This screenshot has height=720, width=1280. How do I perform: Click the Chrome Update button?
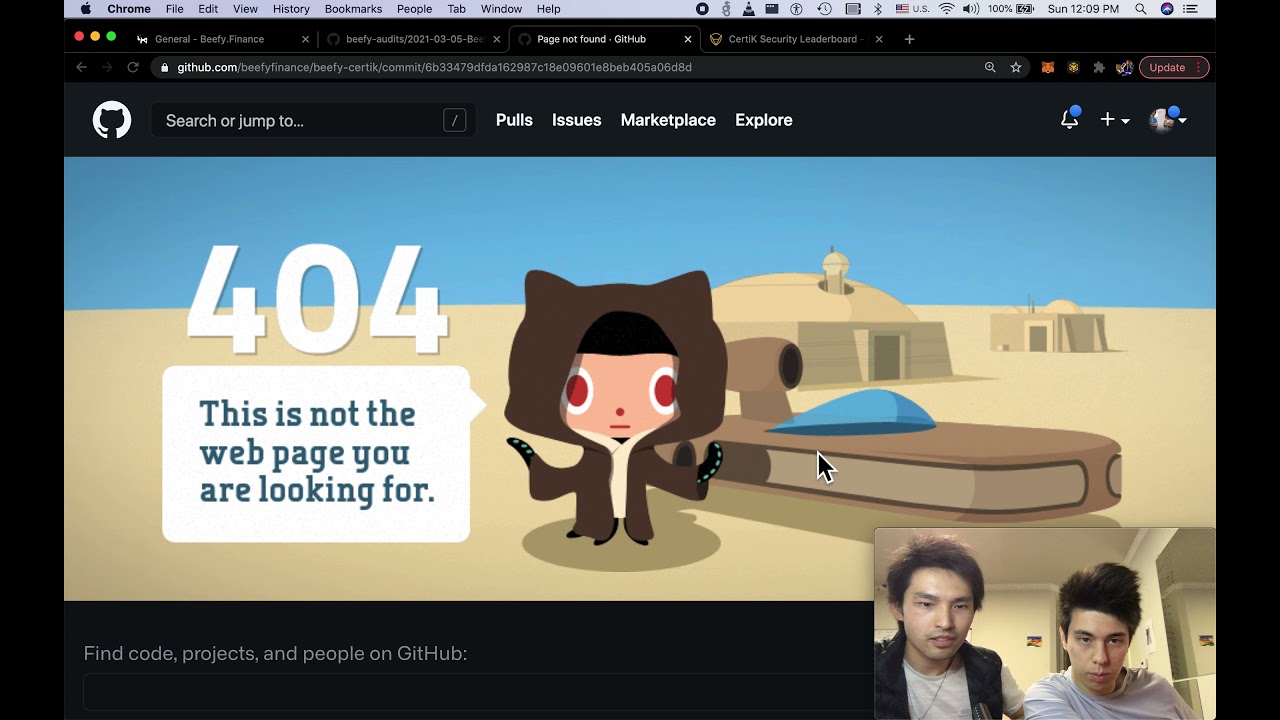click(x=1174, y=67)
